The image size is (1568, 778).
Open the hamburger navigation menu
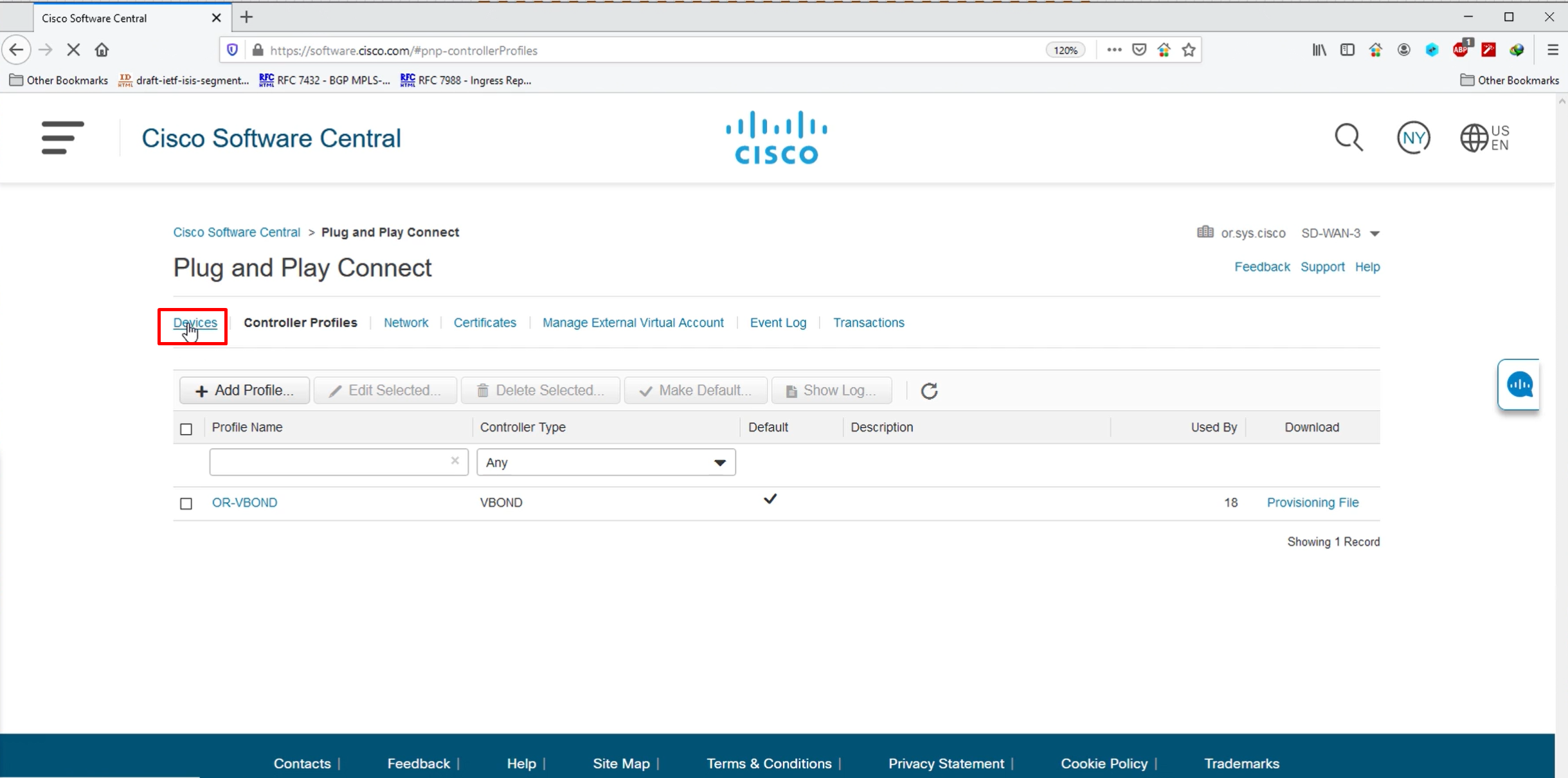pos(62,138)
